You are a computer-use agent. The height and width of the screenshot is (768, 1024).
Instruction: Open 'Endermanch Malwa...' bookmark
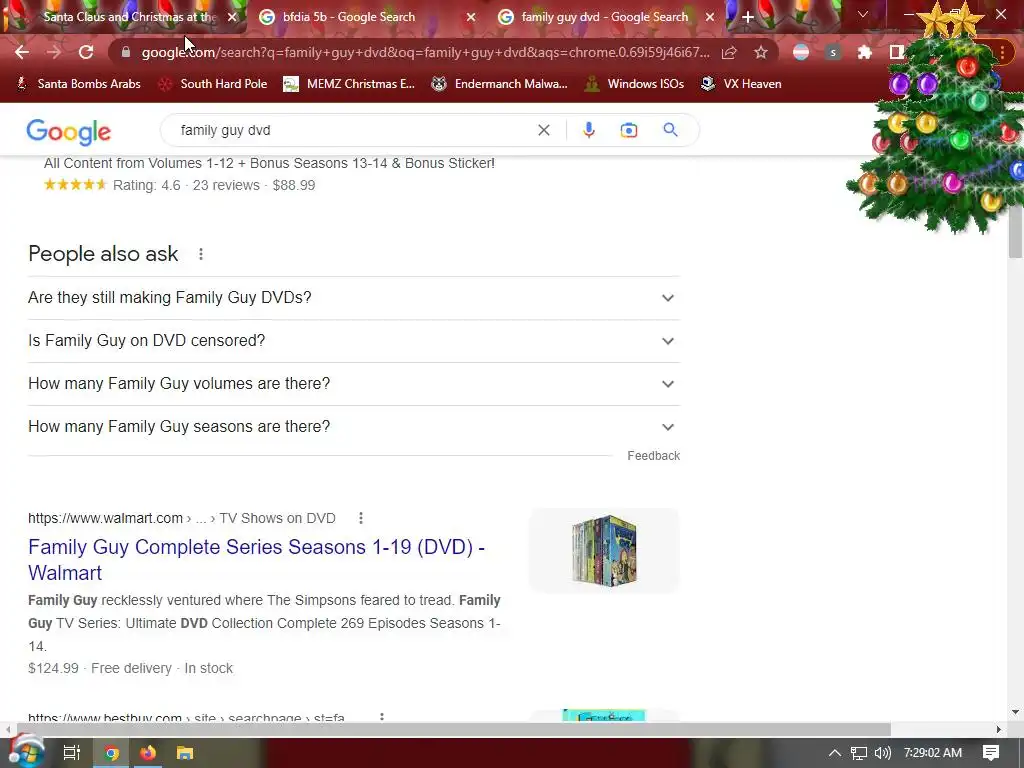[x=500, y=84]
